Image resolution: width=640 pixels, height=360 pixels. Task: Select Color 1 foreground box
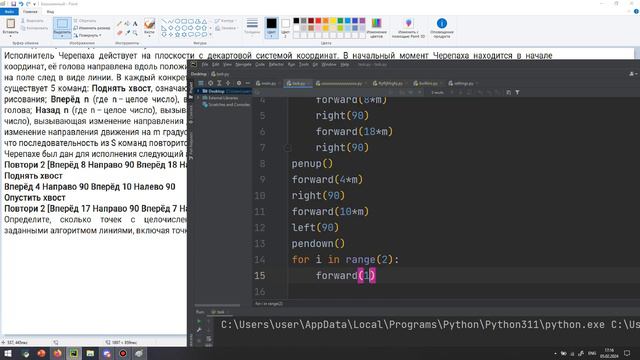271,27
